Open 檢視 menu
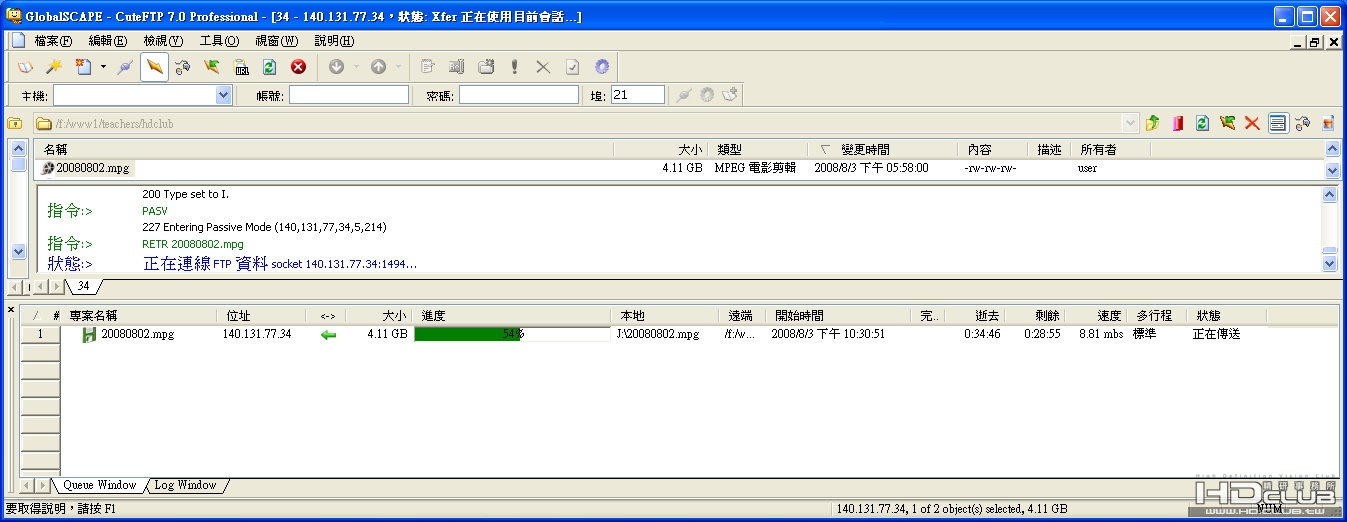The image size is (1347, 522). [x=163, y=41]
